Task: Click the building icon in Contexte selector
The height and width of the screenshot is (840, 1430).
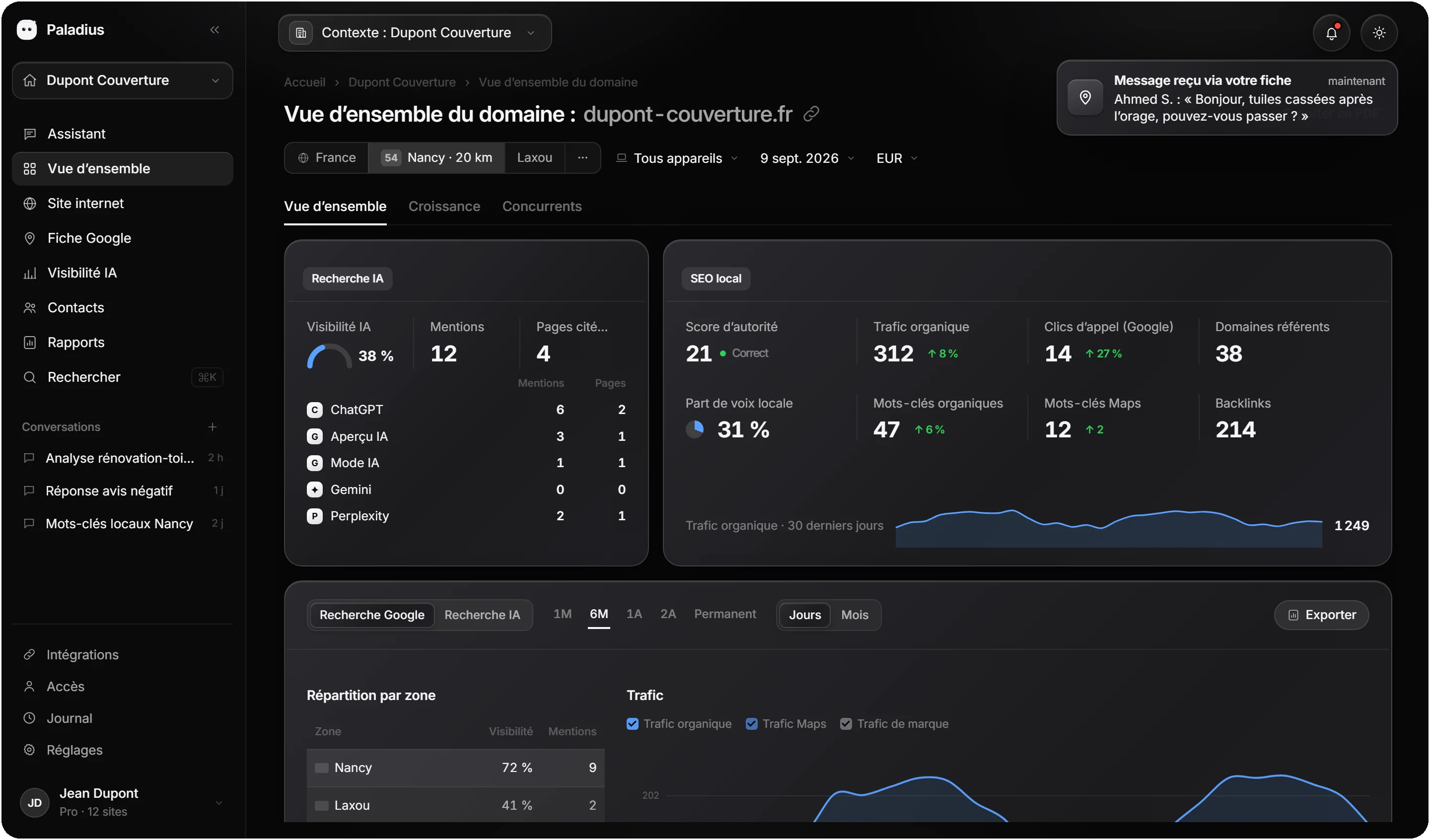Action: 301,33
